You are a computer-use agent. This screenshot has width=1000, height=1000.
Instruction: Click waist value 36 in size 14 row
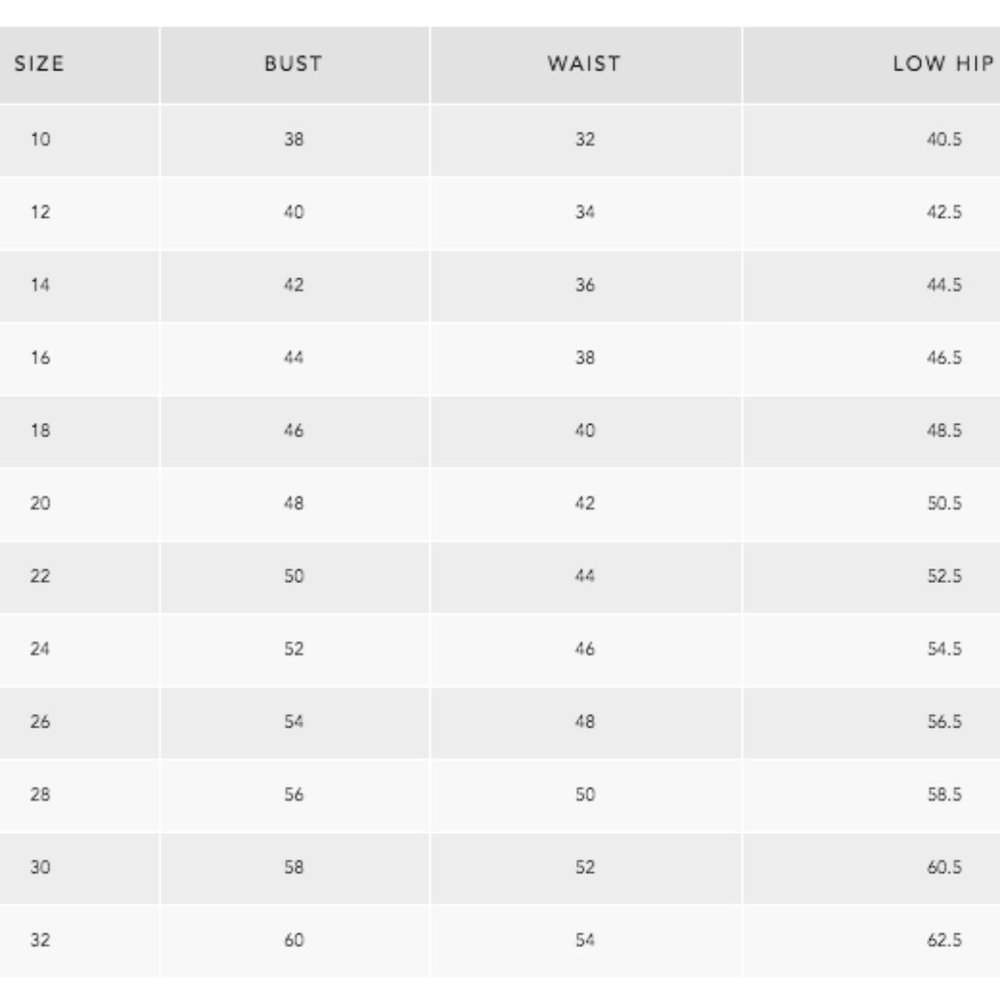[585, 284]
